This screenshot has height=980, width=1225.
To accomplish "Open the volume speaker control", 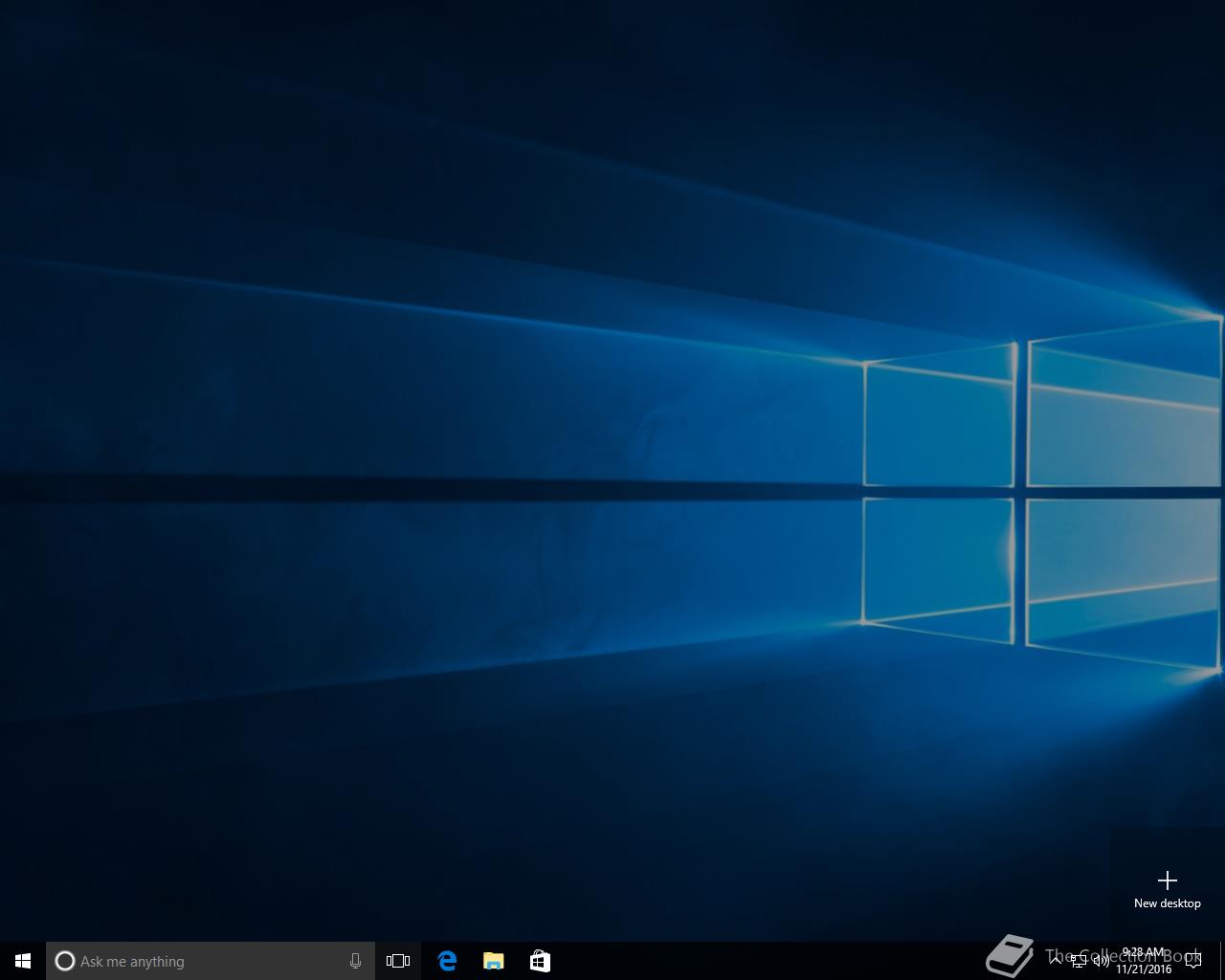I will click(x=1102, y=961).
